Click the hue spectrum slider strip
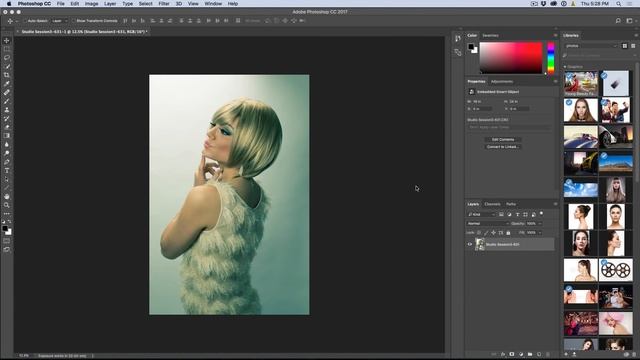640x360 pixels. click(x=551, y=58)
